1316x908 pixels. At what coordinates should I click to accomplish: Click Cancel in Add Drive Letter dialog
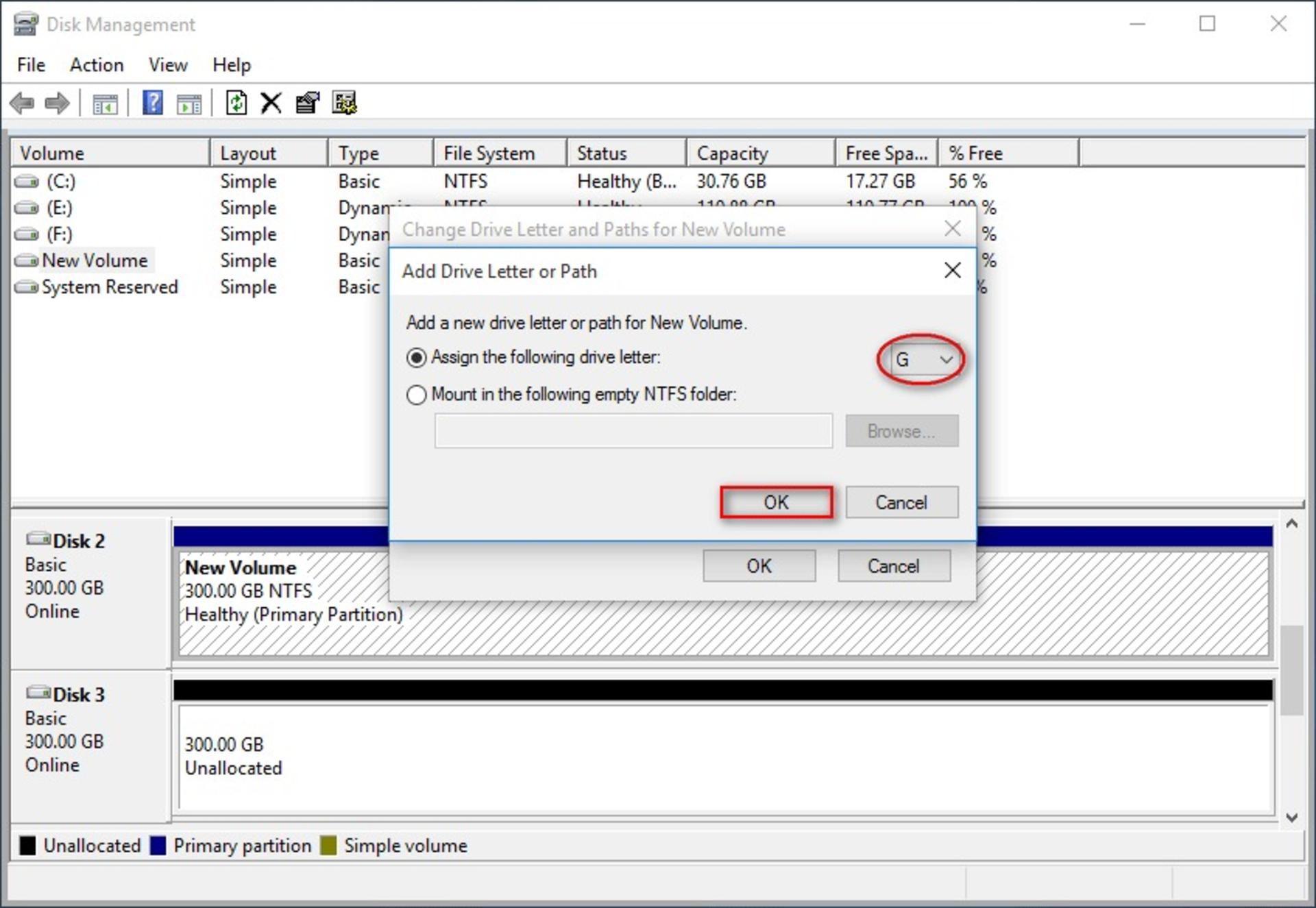(x=901, y=502)
